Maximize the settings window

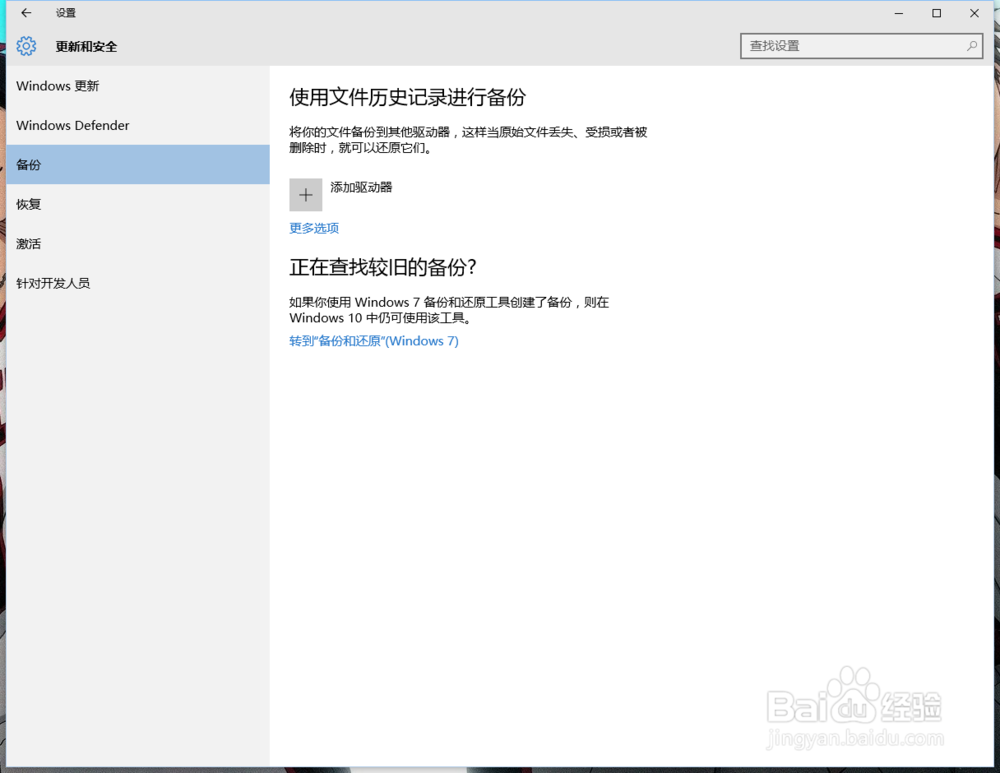pos(936,13)
